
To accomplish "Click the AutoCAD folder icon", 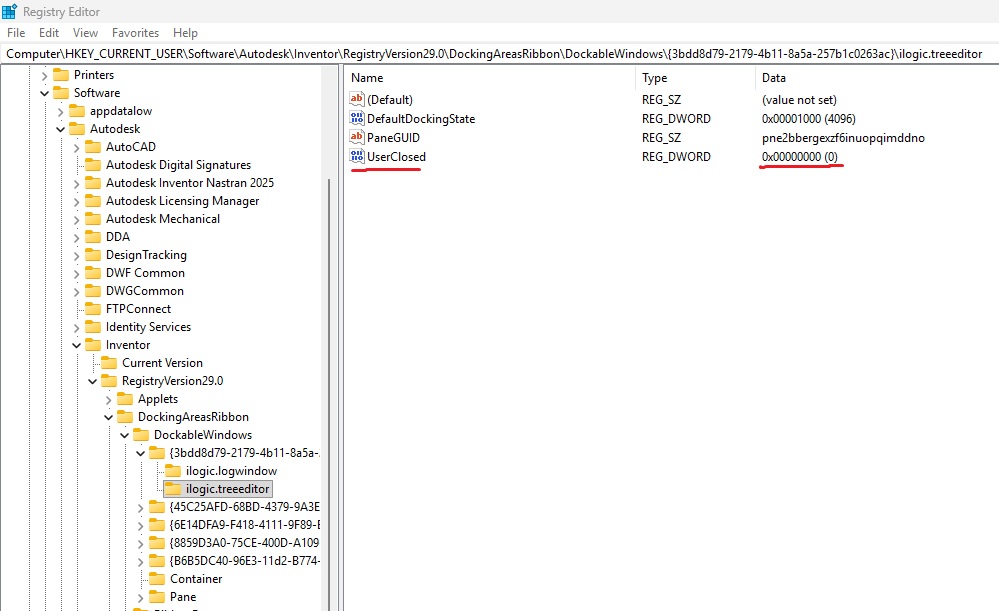I will 93,147.
